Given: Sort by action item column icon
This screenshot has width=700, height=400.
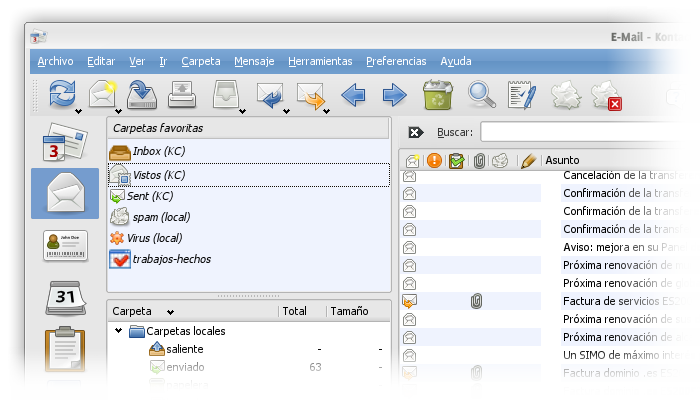Looking at the screenshot, I should (456, 160).
